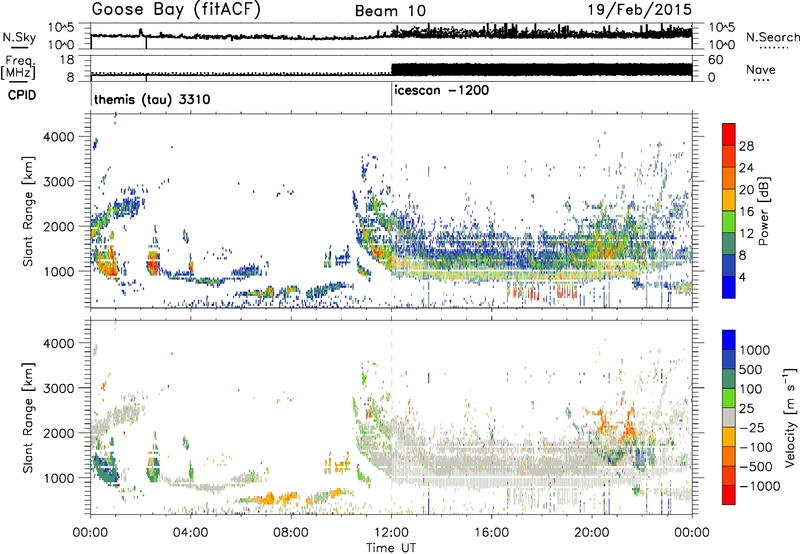Click the 'Velocity [m s-1]' colorbar label
The height and width of the screenshot is (554, 800).
coord(790,417)
